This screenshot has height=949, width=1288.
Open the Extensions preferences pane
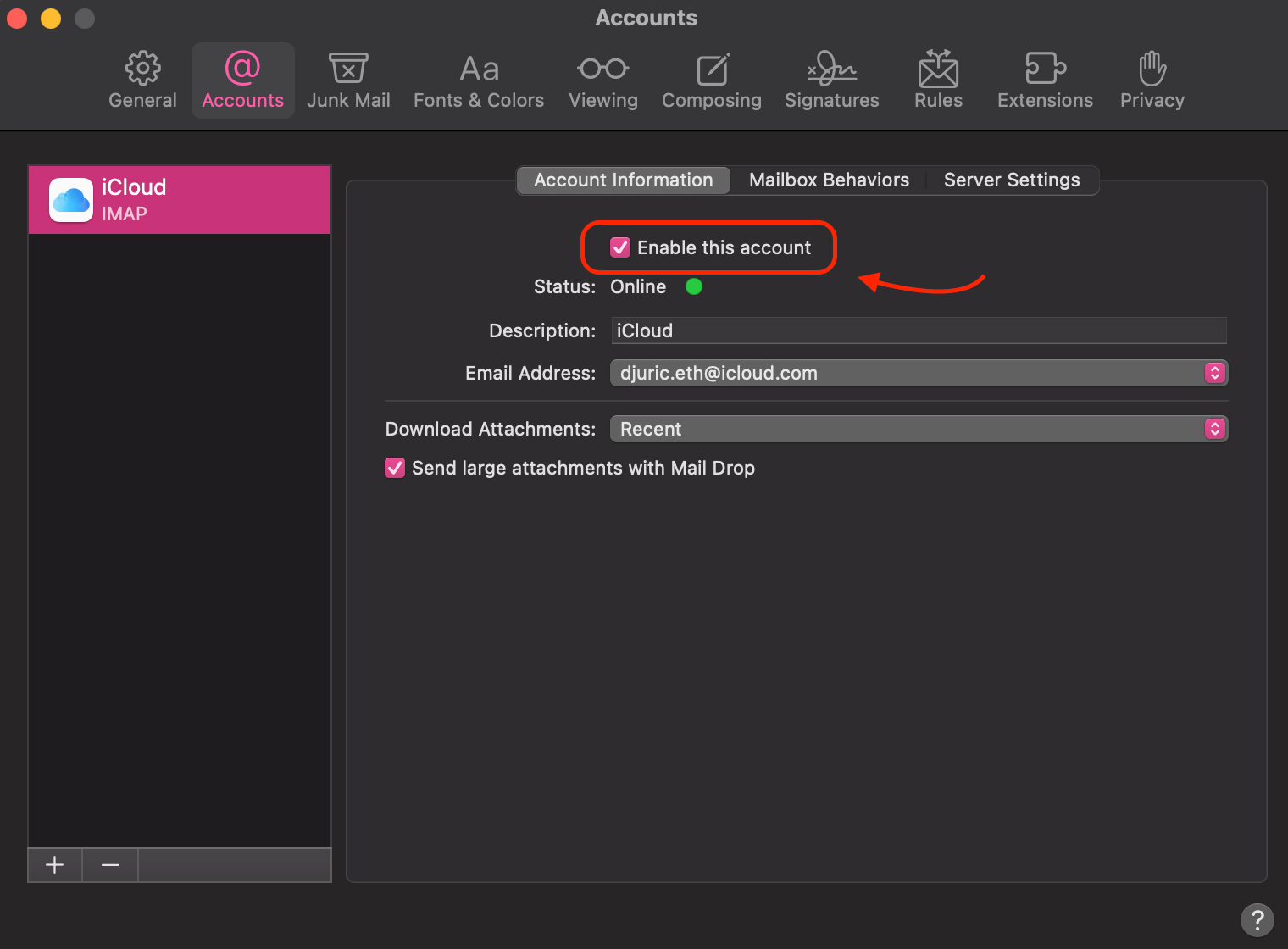point(1045,80)
